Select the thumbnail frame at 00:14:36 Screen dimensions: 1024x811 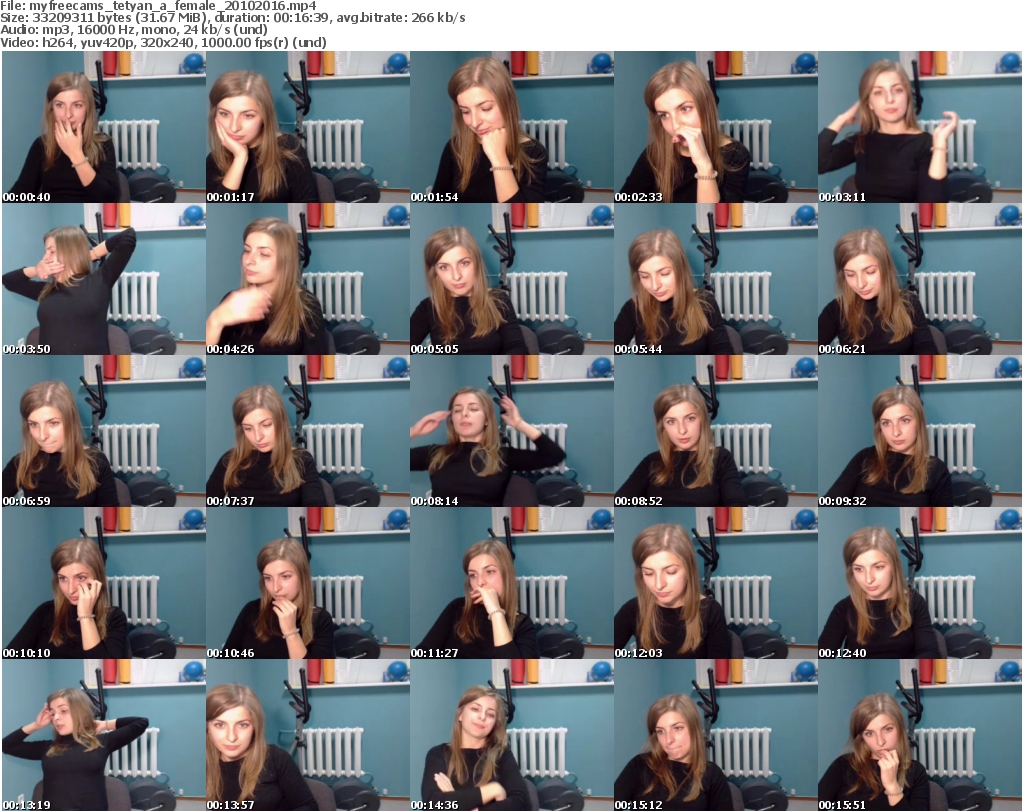pyautogui.click(x=512, y=735)
